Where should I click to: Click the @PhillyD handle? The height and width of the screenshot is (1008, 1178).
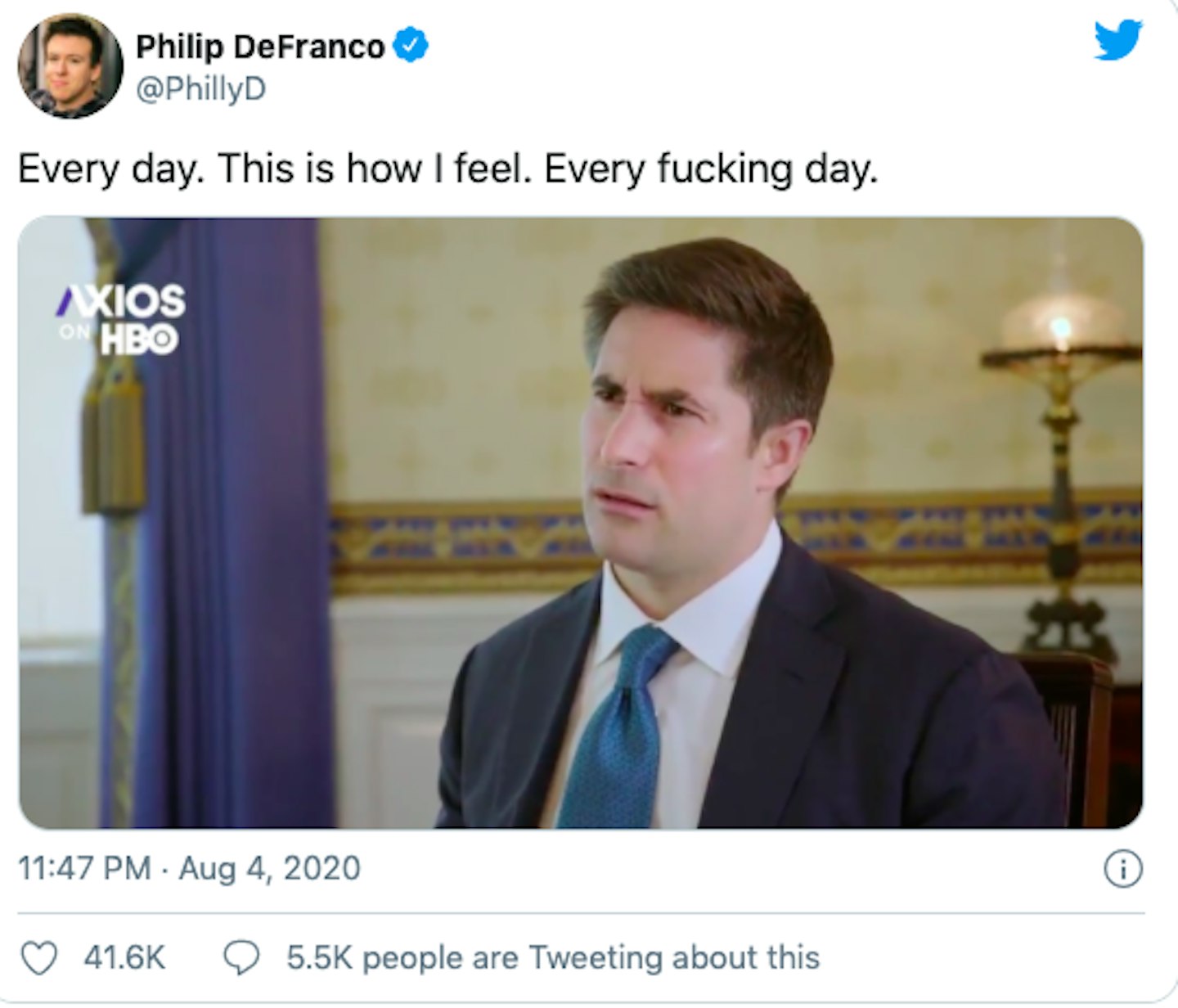200,89
